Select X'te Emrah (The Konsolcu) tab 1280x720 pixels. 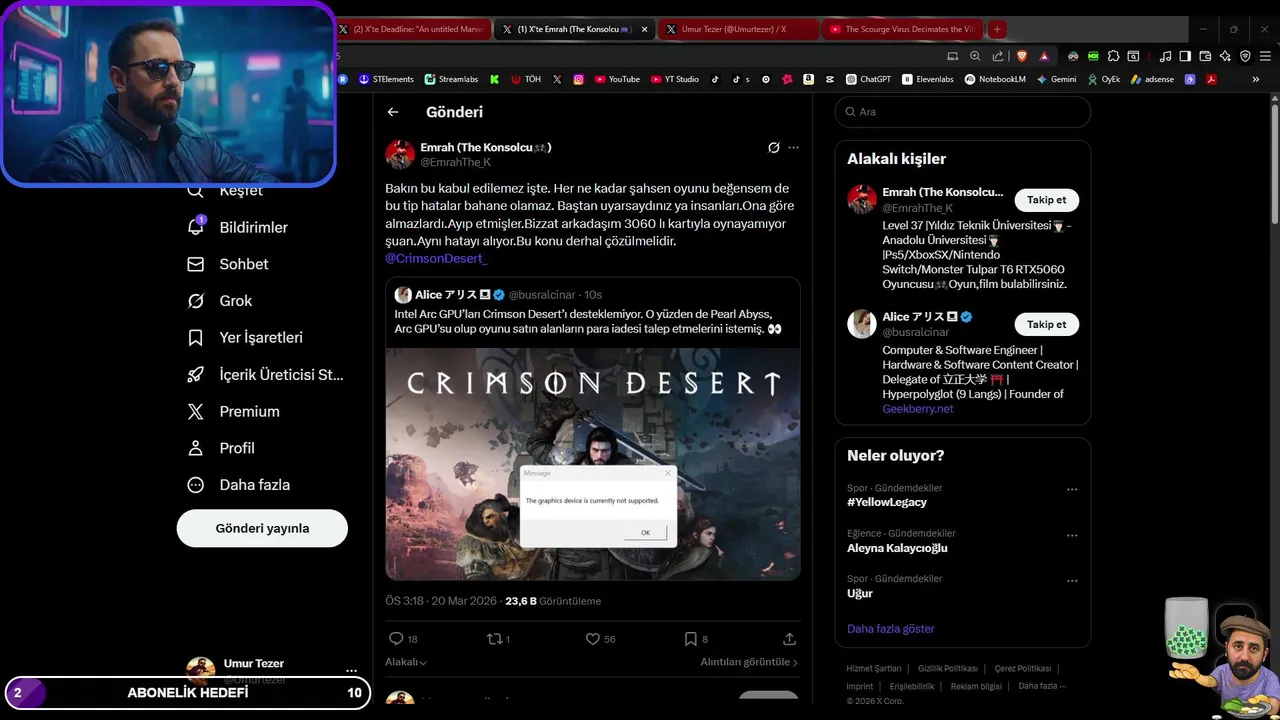[575, 29]
